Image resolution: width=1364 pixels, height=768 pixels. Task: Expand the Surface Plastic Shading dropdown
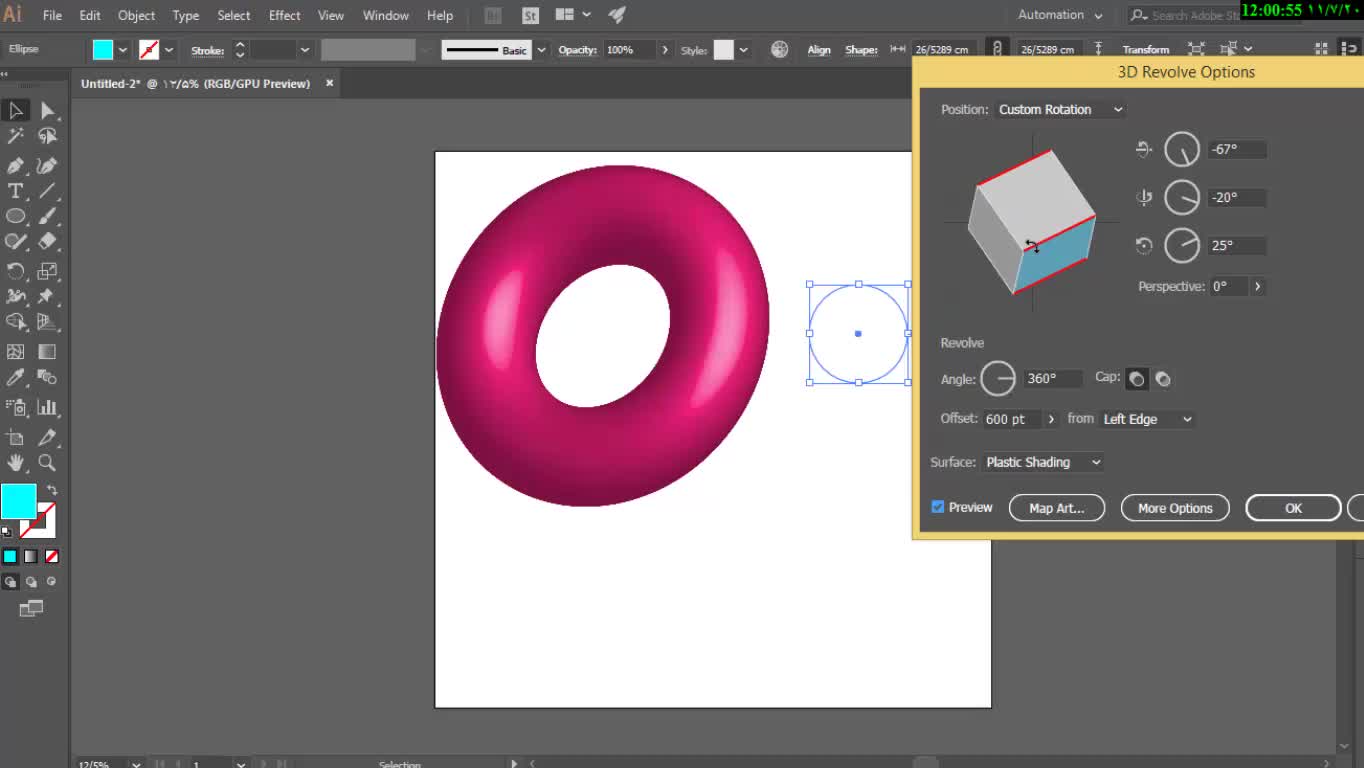pos(1043,462)
